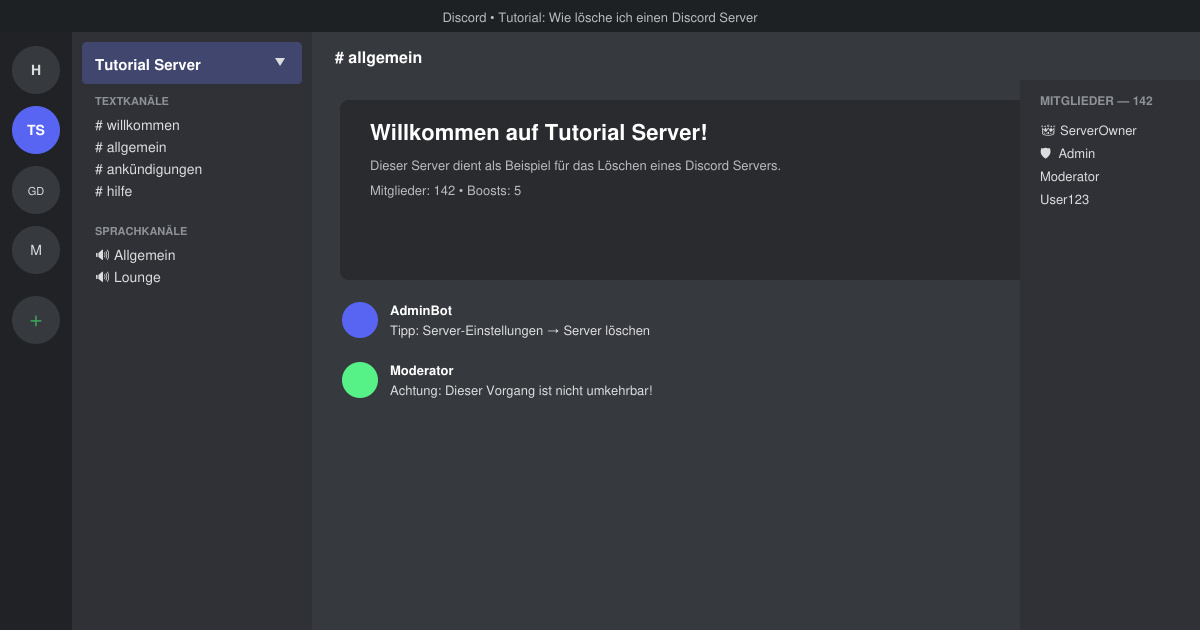The image size is (1200, 630).
Task: Select ServerOwner in the member list
Action: (x=1088, y=130)
